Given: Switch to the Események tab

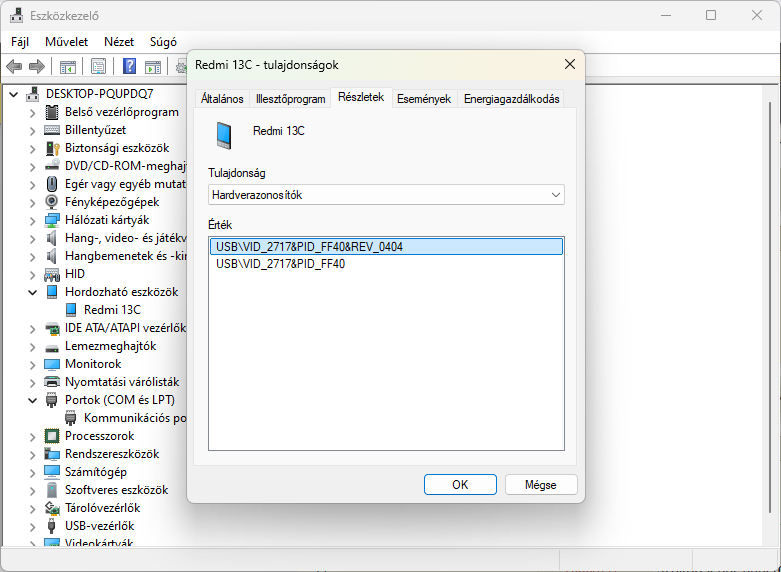Looking at the screenshot, I should [424, 99].
